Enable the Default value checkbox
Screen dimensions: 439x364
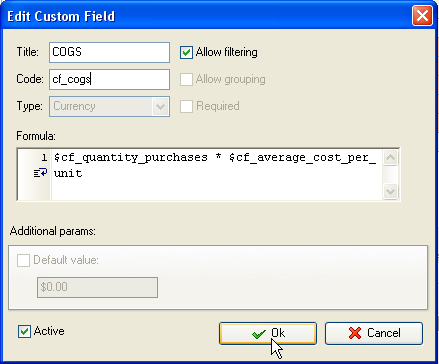(x=23, y=260)
